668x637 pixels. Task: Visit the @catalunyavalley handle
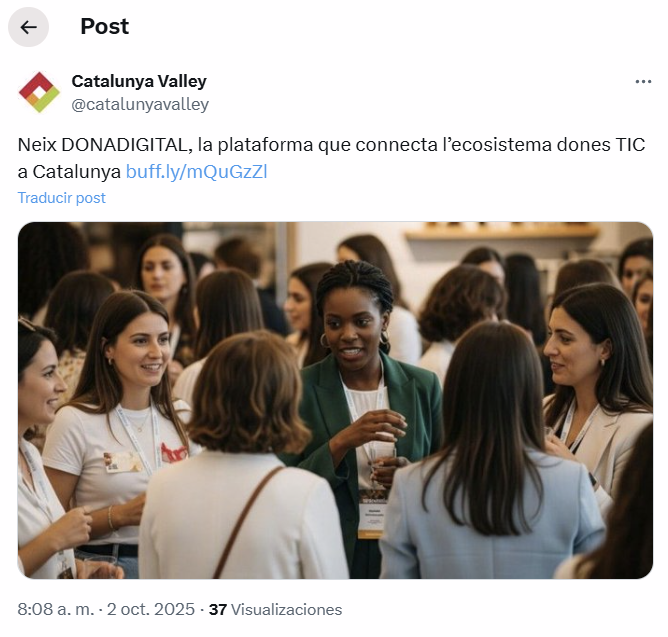click(x=140, y=104)
